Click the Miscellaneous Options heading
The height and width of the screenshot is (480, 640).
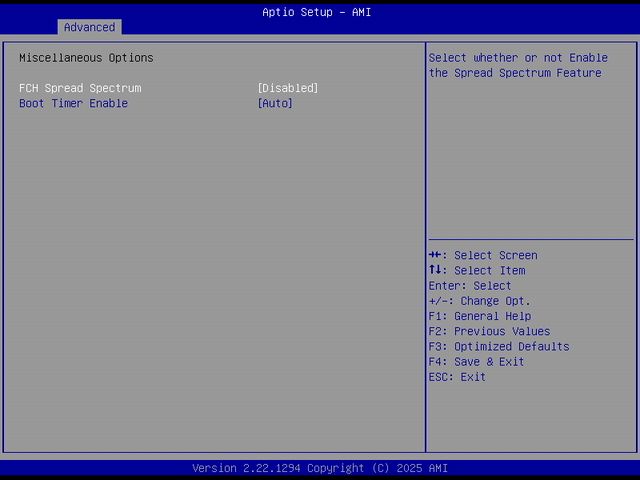86,58
